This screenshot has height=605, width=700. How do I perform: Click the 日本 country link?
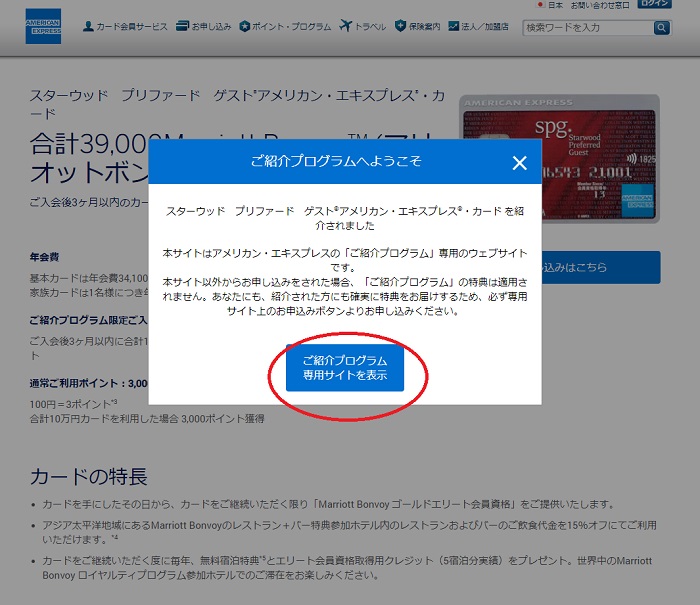555,5
